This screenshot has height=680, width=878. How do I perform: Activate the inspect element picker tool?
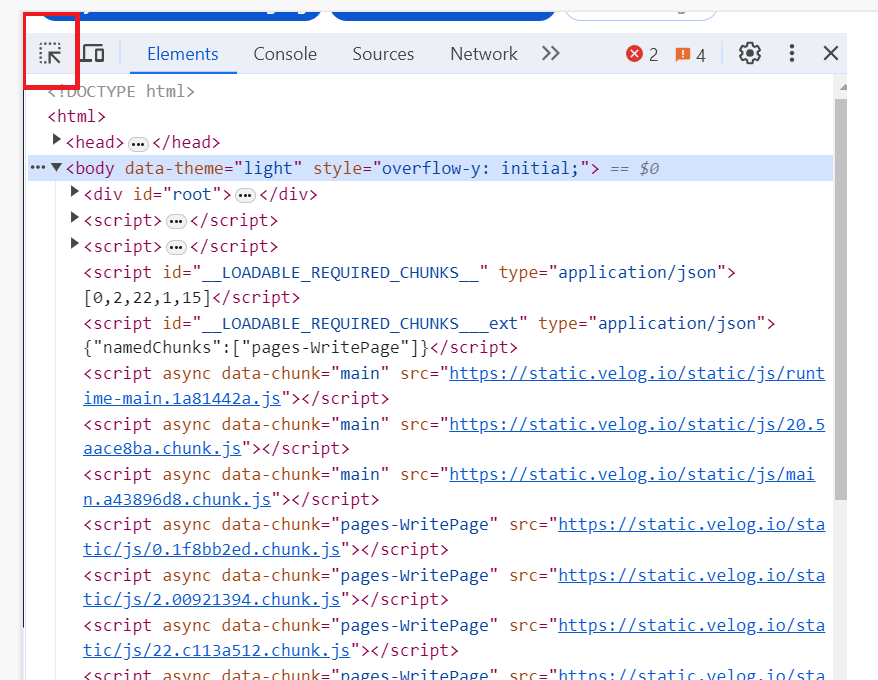[50, 54]
